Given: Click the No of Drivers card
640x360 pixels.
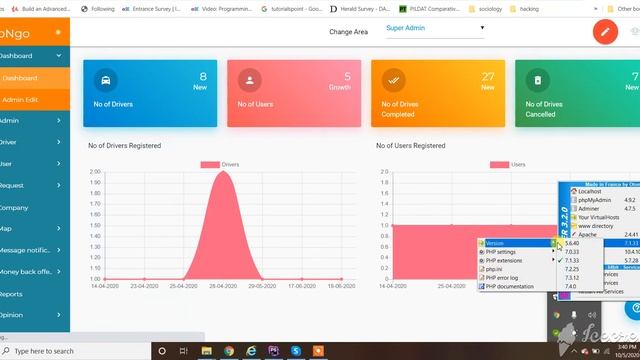Looking at the screenshot, I should (x=150, y=93).
